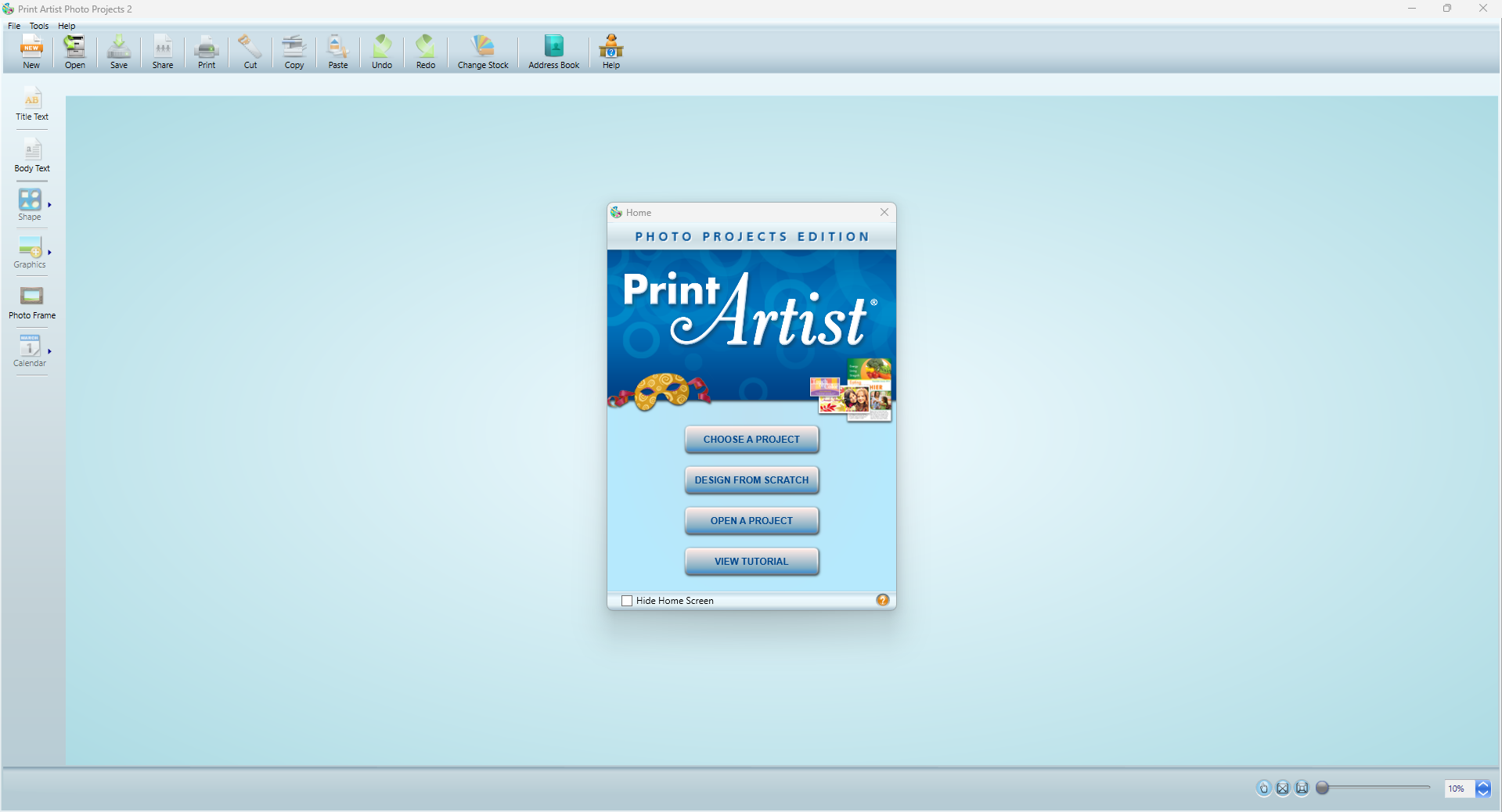
Task: Click the fit-to-window zoom icon
Action: [1302, 789]
